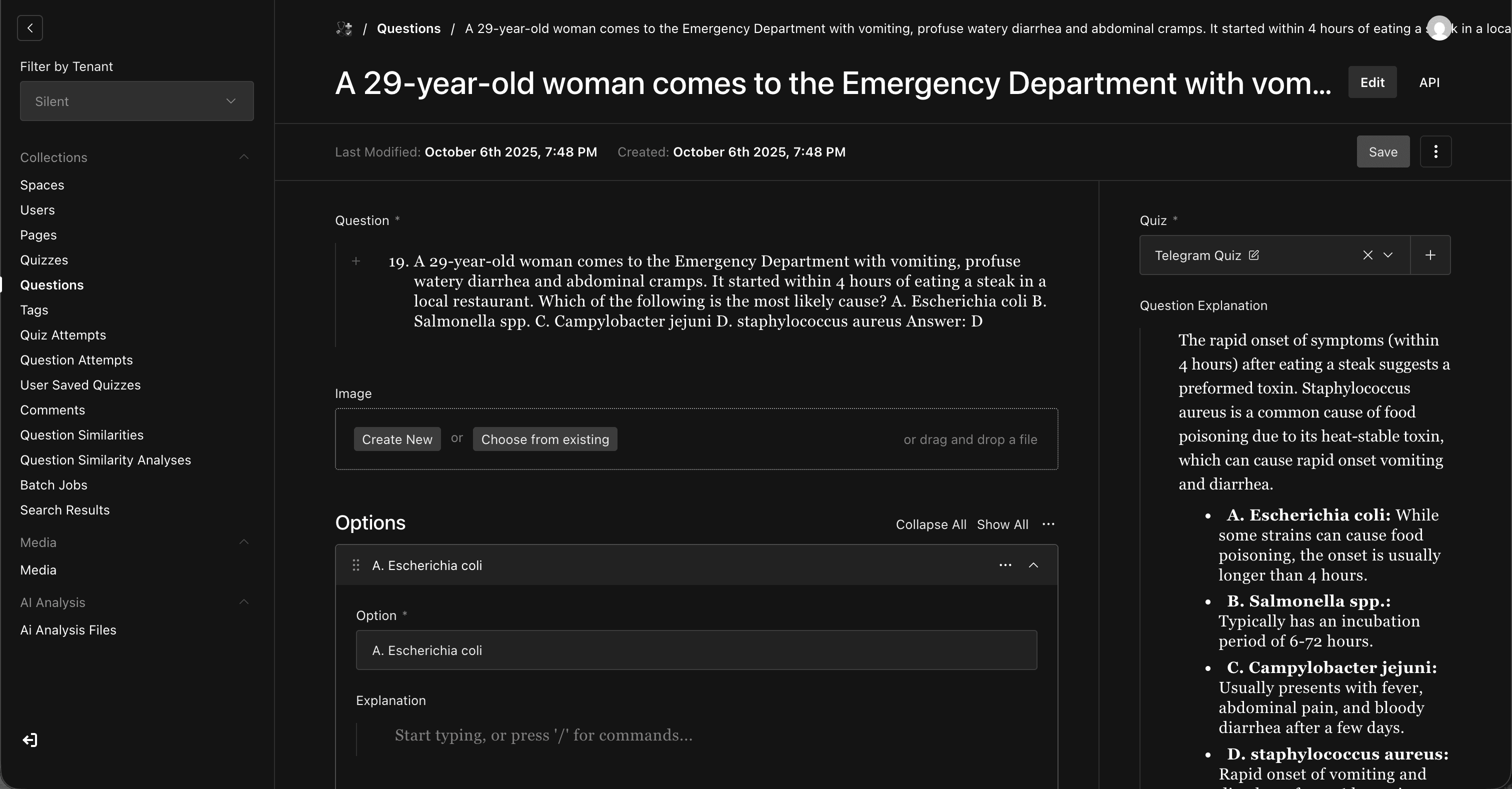Screen dimensions: 1512x789
Task: Click the logout icon at sidebar bottom
Action: [29, 739]
